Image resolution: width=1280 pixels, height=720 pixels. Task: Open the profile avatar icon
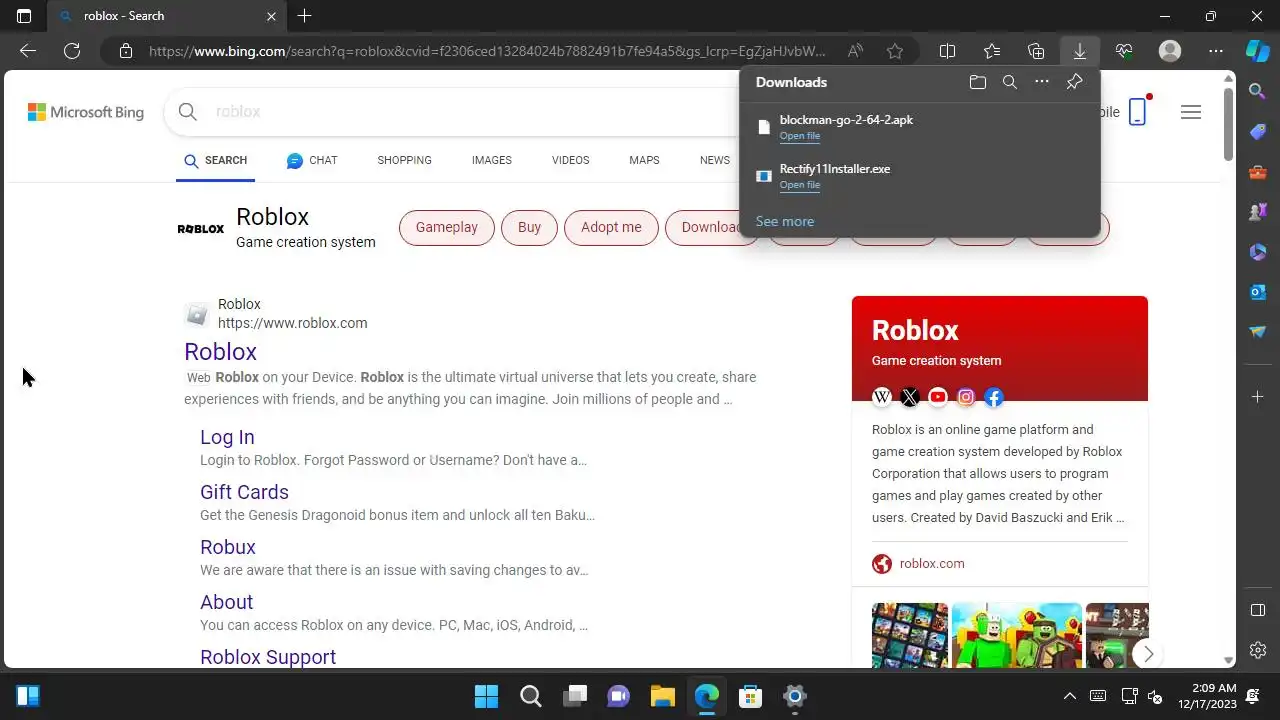click(1170, 51)
